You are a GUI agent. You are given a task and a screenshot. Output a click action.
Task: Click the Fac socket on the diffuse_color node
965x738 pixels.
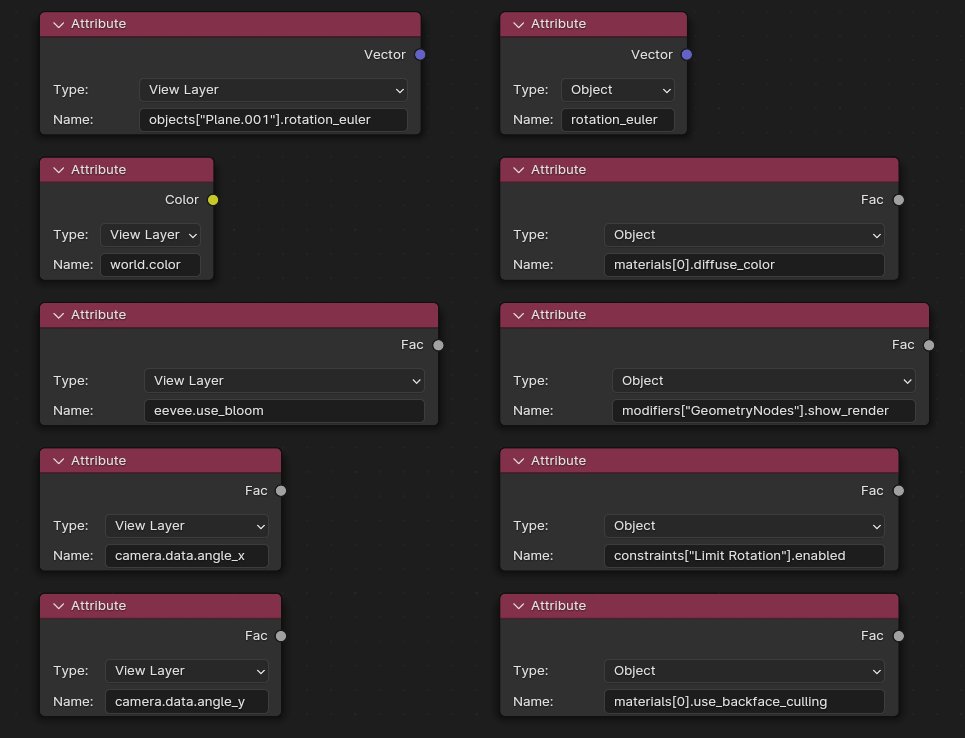[x=898, y=200]
